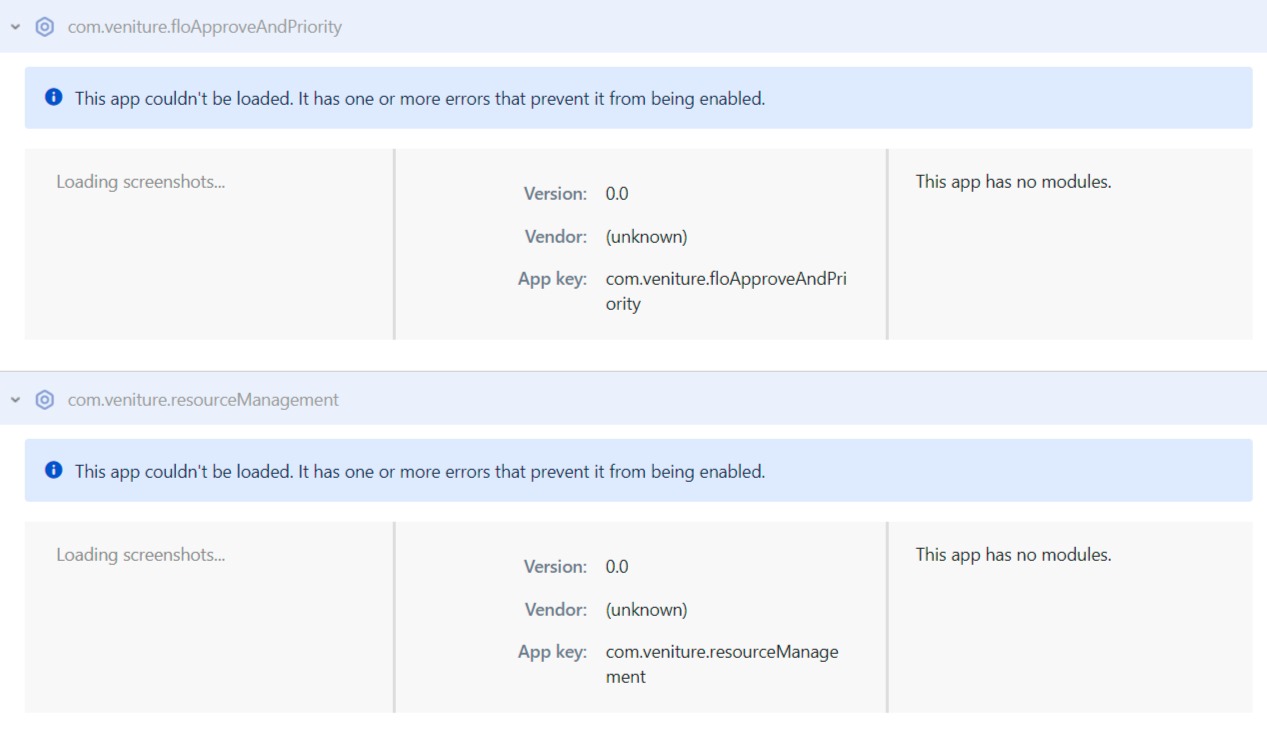
Task: Click the Version value 0.0 for floApproveAndPriority
Action: coord(617,194)
